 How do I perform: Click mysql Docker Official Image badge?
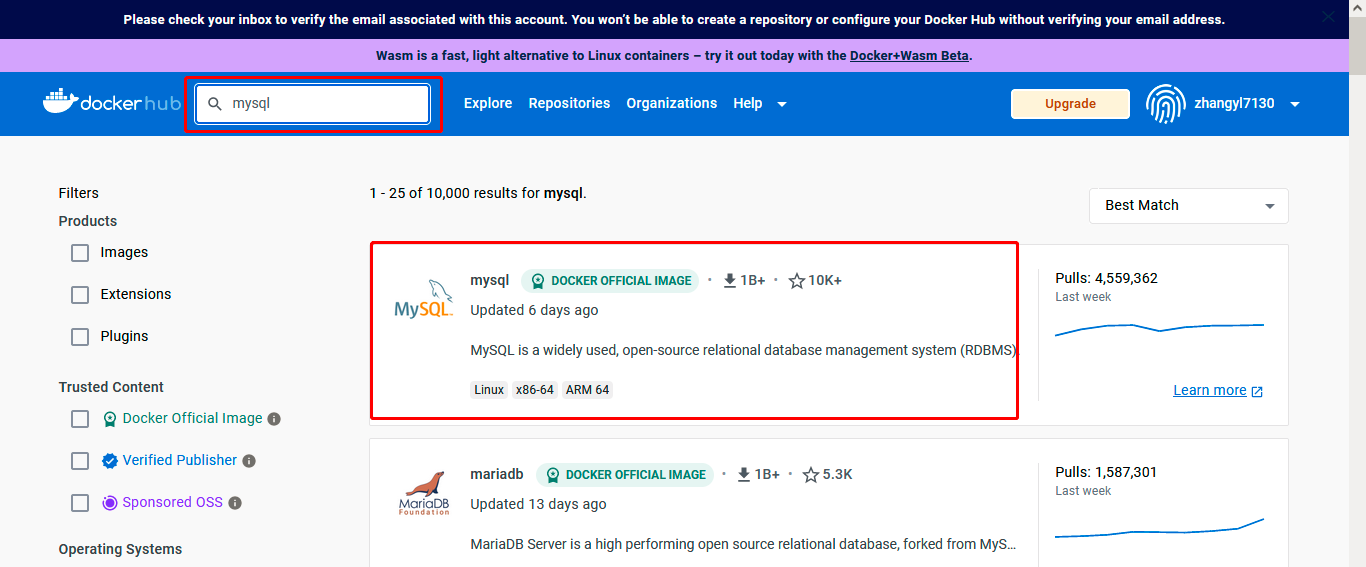(610, 281)
